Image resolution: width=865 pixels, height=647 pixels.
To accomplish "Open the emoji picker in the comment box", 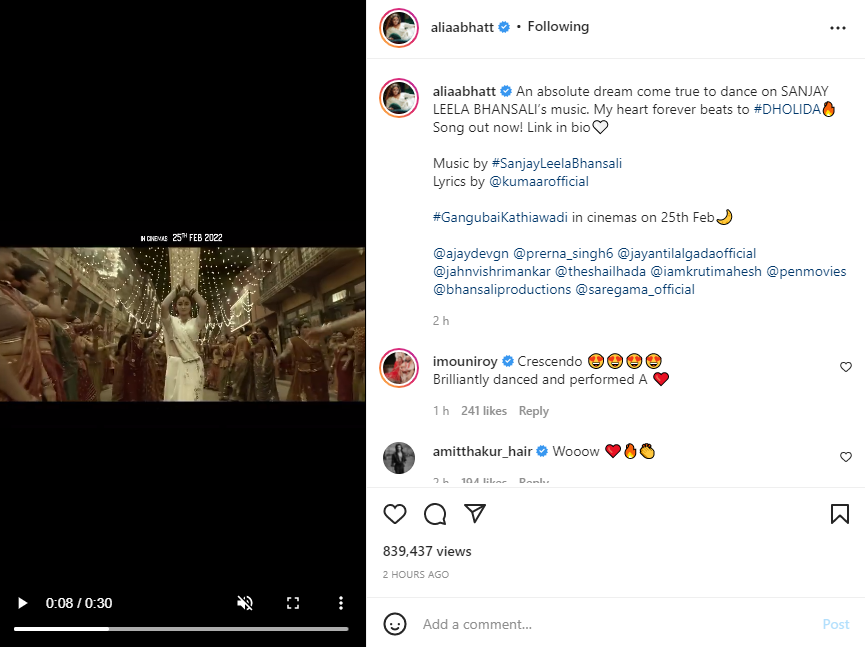I will 396,624.
